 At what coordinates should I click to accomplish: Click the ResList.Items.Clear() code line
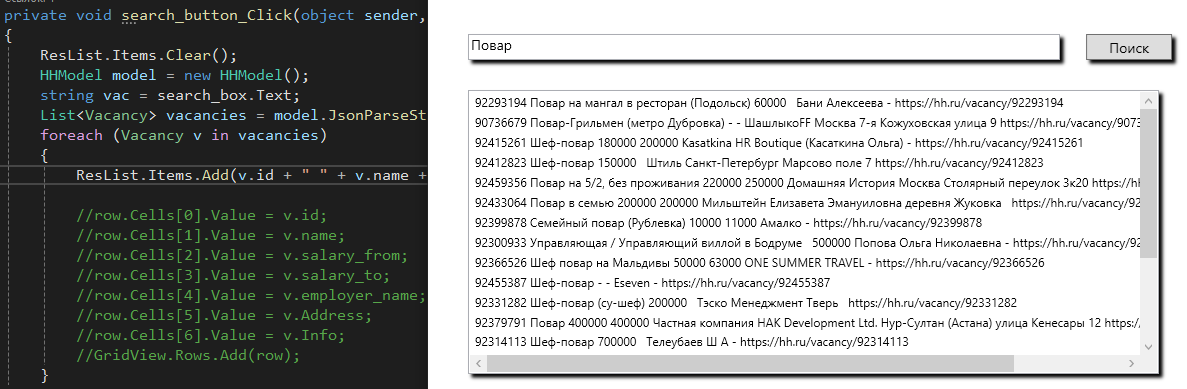[x=139, y=56]
